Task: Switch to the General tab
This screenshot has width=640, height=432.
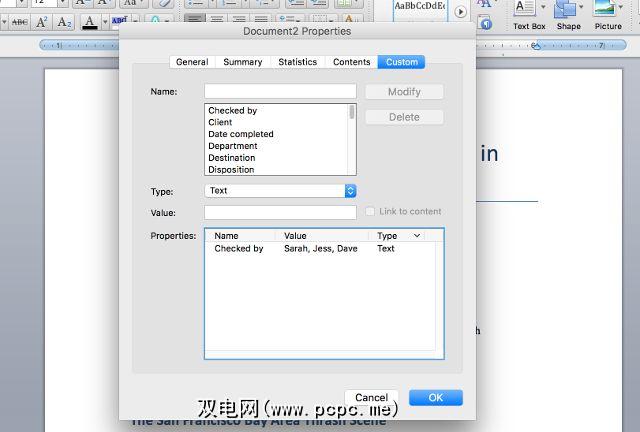Action: [192, 62]
